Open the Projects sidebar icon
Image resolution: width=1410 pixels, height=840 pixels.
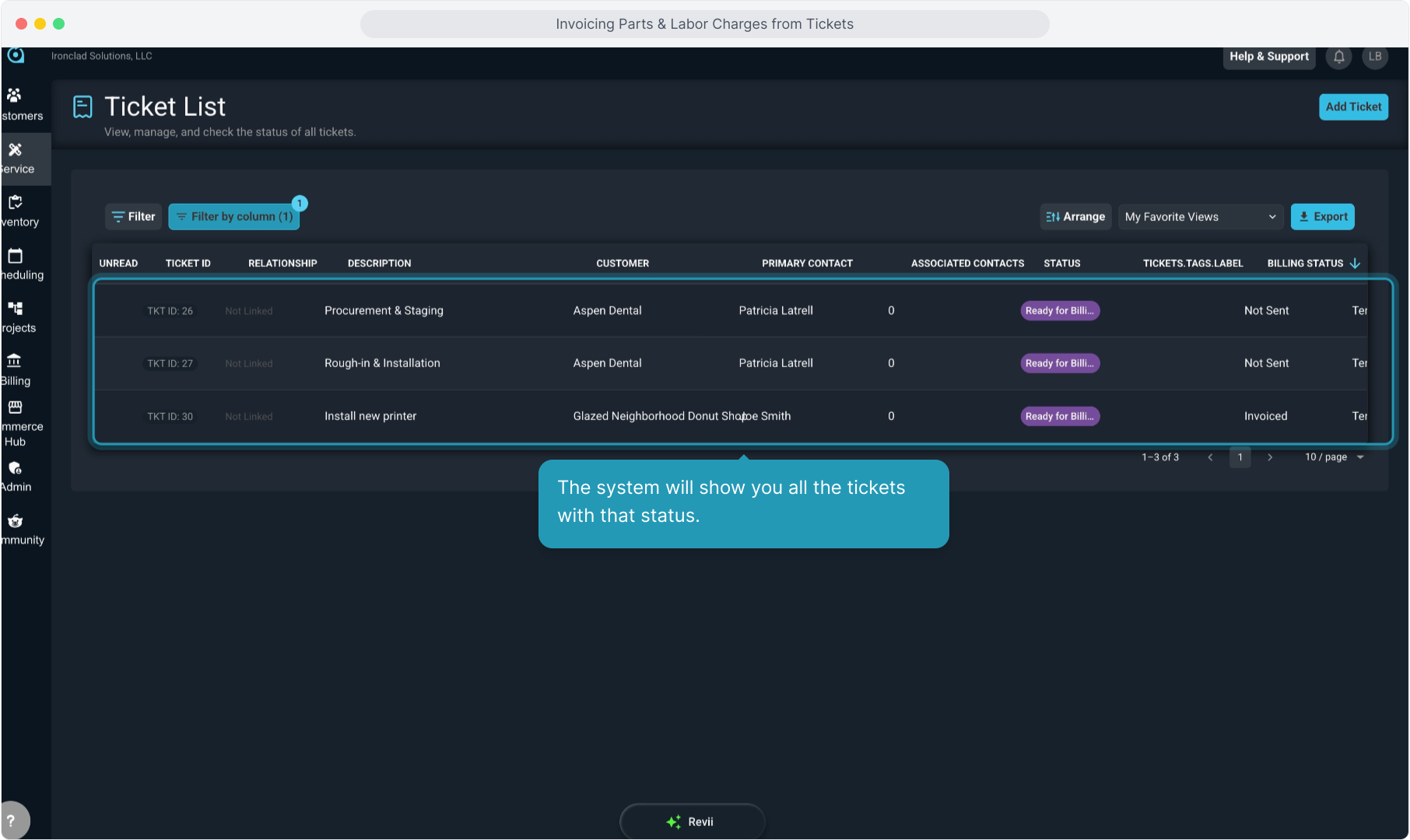point(15,309)
